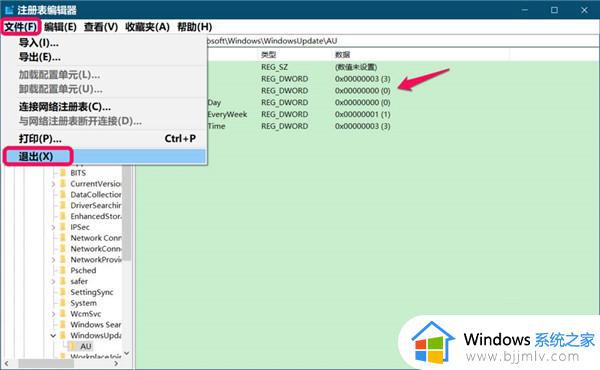Image resolution: width=600 pixels, height=370 pixels.
Task: Click the NetworkProvider folder icon
Action: pyautogui.click(x=63, y=259)
